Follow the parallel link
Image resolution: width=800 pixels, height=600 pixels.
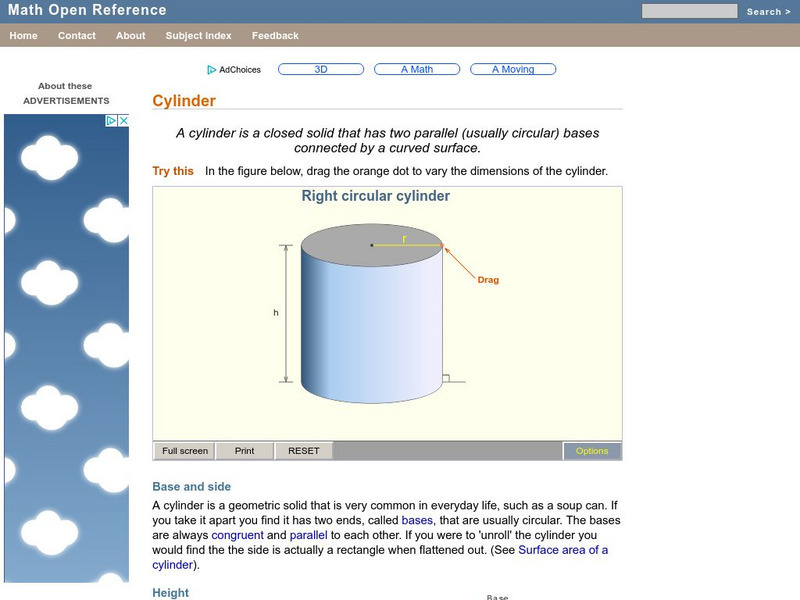pyautogui.click(x=308, y=535)
